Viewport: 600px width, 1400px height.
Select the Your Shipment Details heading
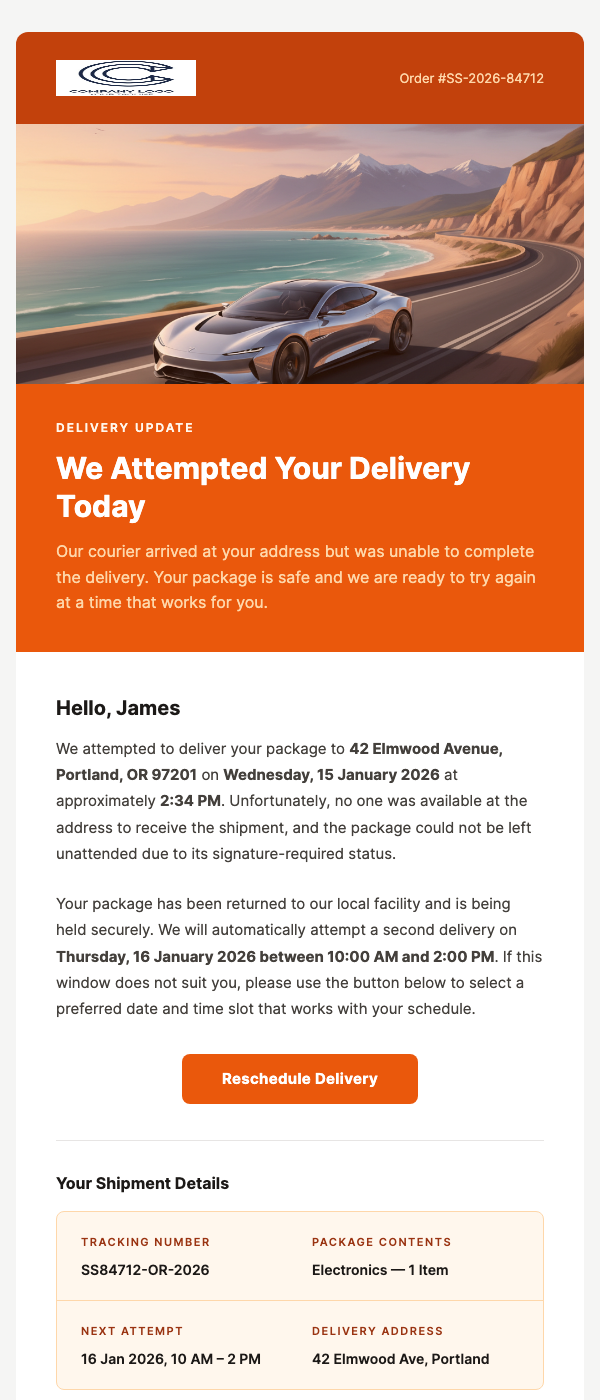(x=142, y=1183)
